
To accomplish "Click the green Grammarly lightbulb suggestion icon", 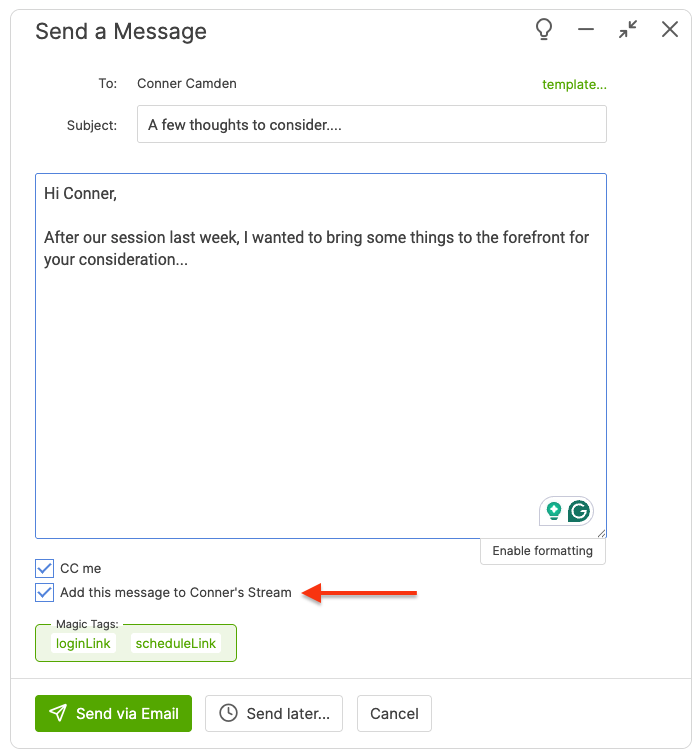I will pos(553,512).
